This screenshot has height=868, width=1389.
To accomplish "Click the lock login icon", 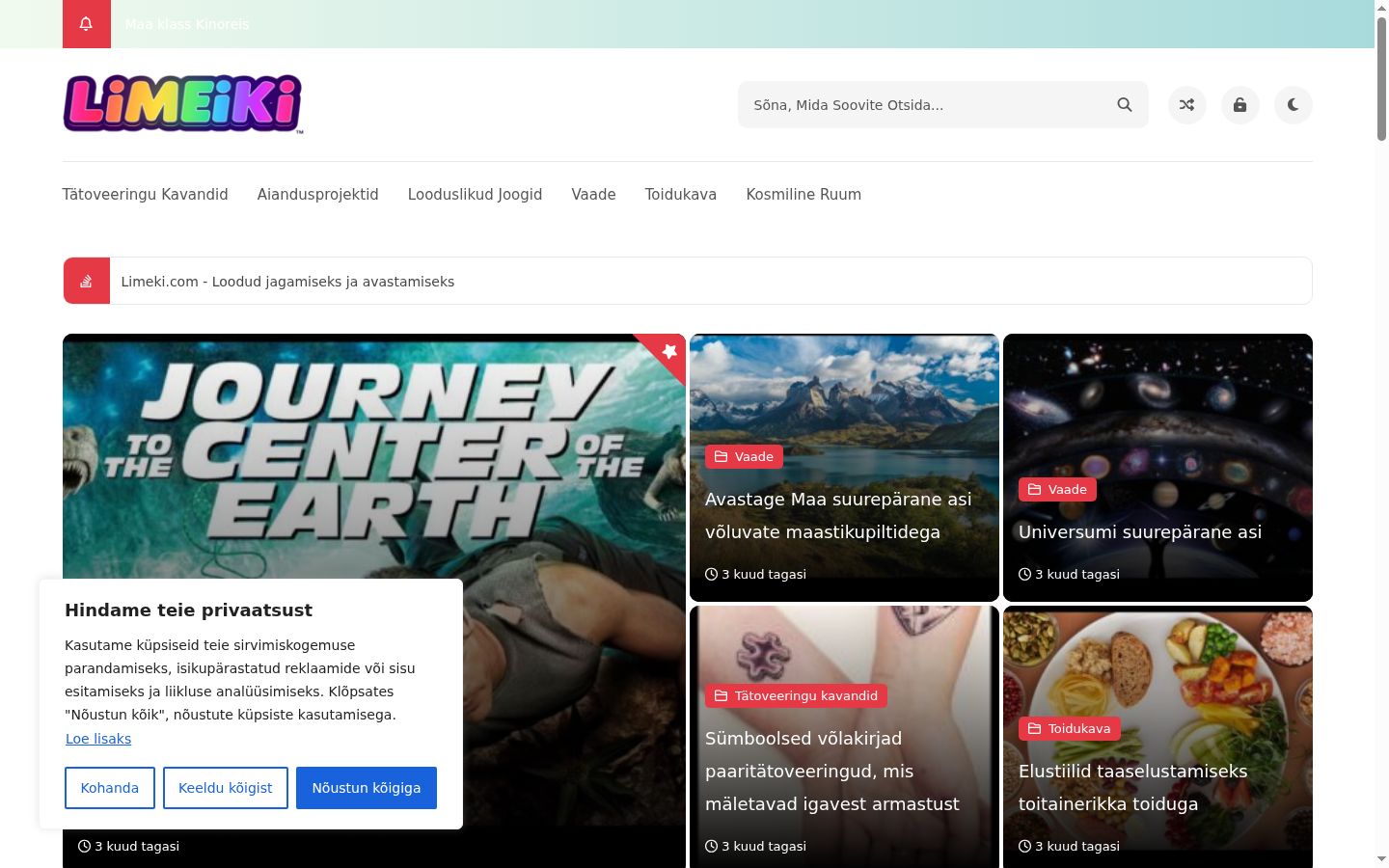I will click(x=1240, y=105).
